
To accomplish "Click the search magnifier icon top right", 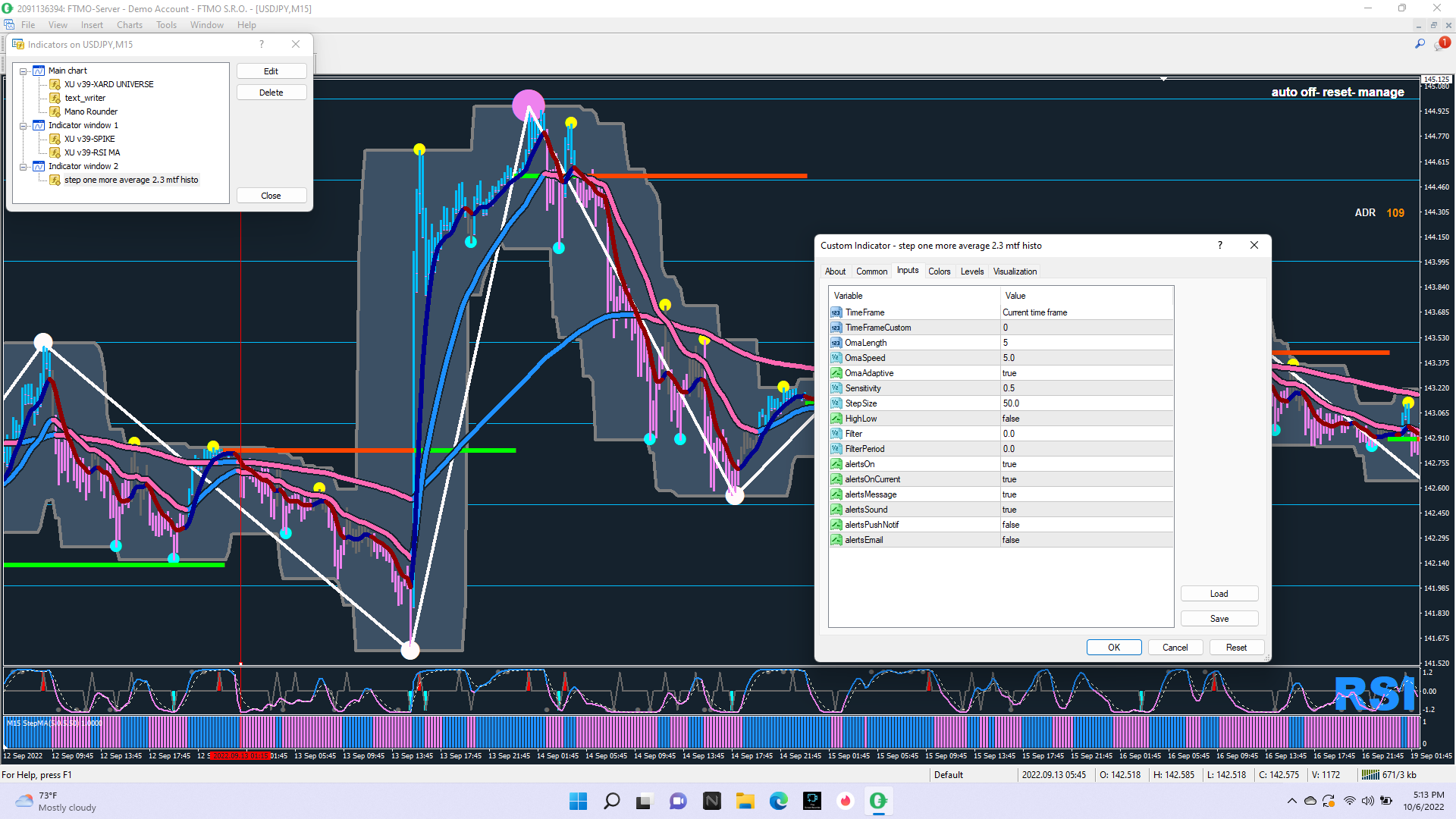I will (1420, 44).
